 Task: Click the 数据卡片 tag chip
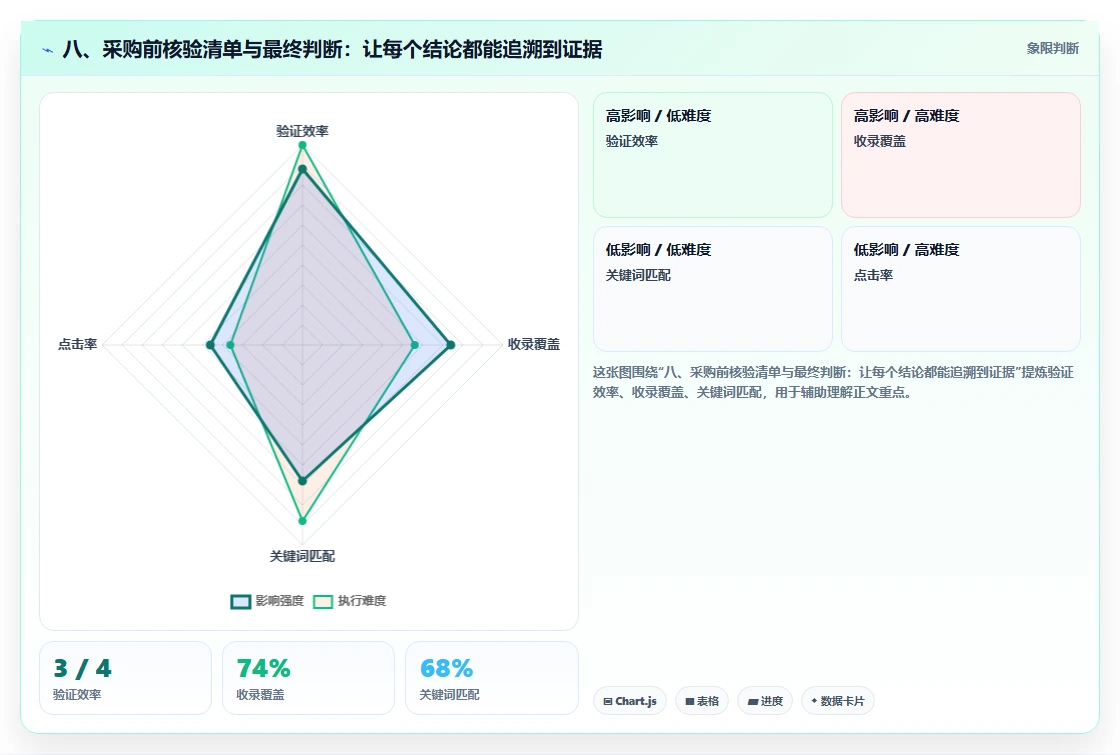pos(837,701)
